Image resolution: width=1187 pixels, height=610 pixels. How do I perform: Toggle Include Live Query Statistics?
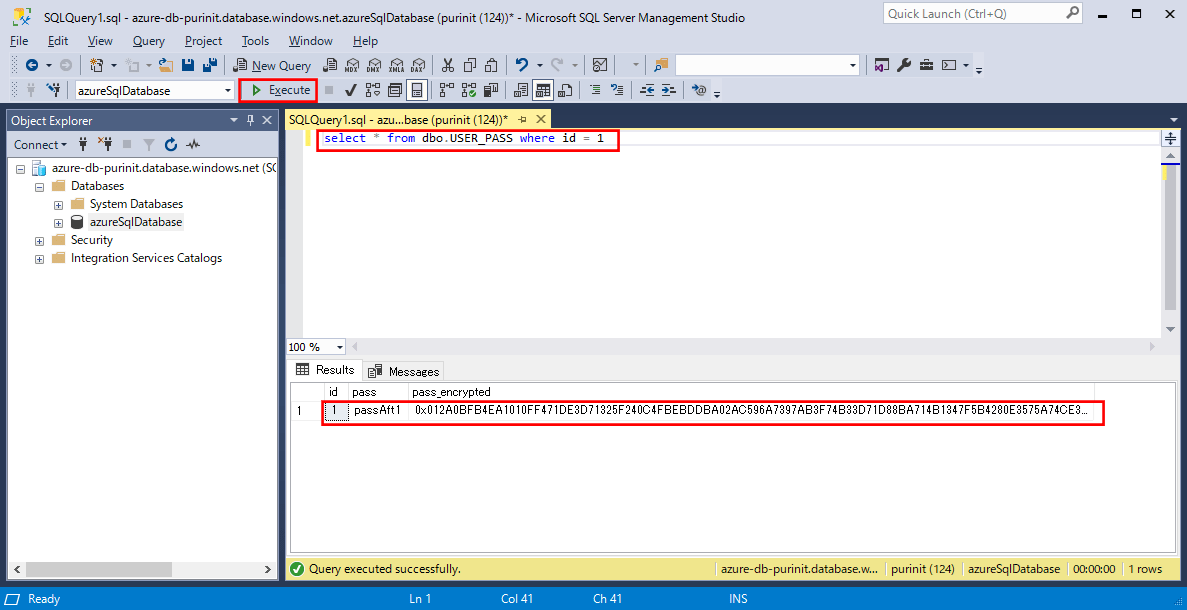[469, 90]
